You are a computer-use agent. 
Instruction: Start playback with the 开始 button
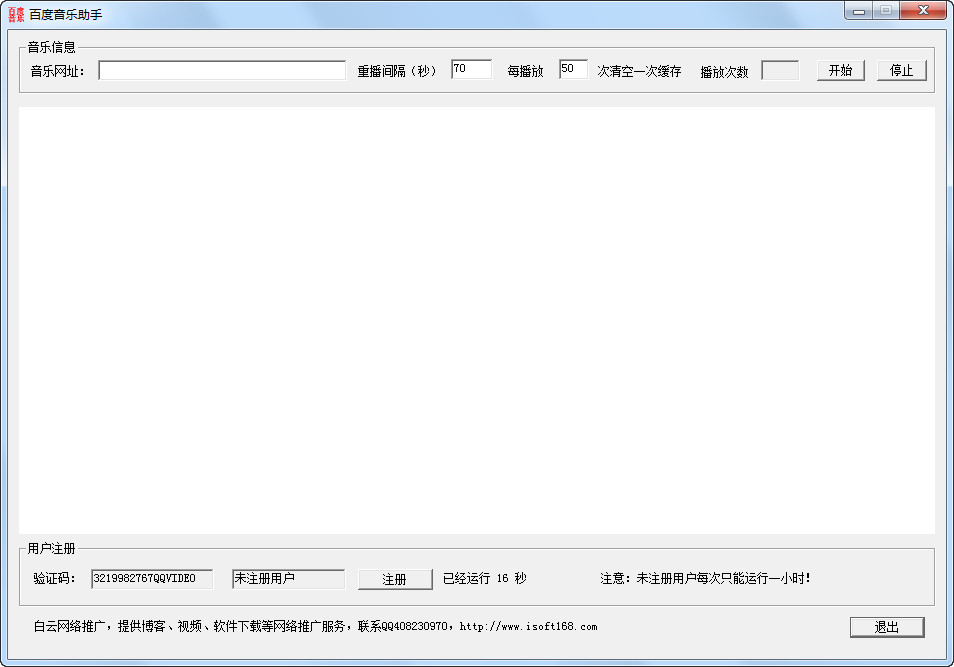point(840,70)
